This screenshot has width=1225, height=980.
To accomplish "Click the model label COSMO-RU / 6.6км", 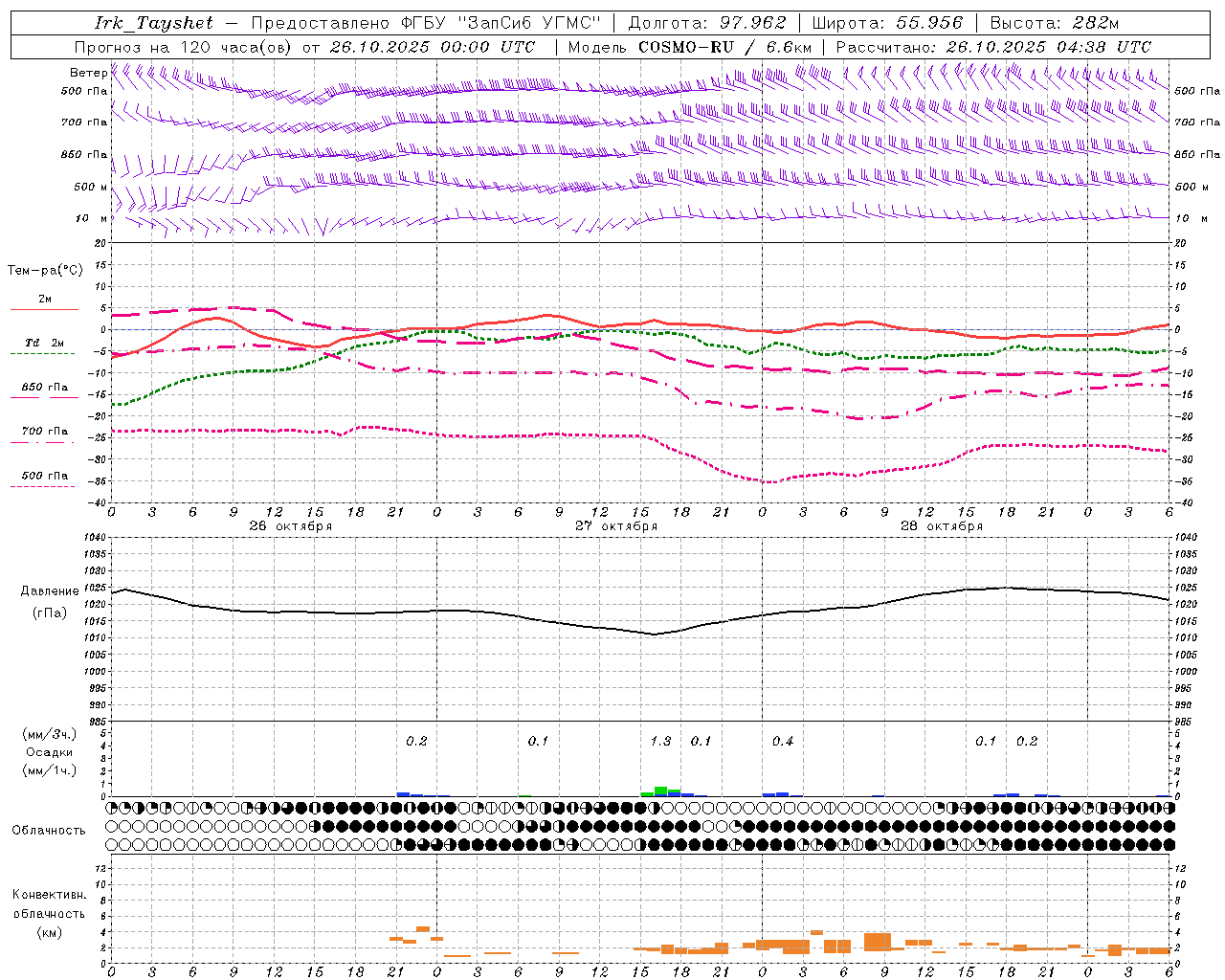I will coord(725,47).
